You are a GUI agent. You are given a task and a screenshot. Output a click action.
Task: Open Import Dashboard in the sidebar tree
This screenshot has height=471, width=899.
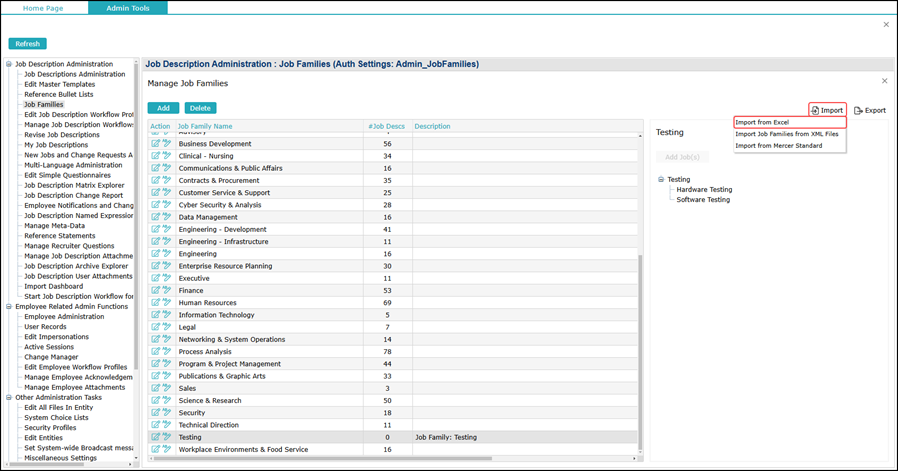pyautogui.click(x=53, y=286)
